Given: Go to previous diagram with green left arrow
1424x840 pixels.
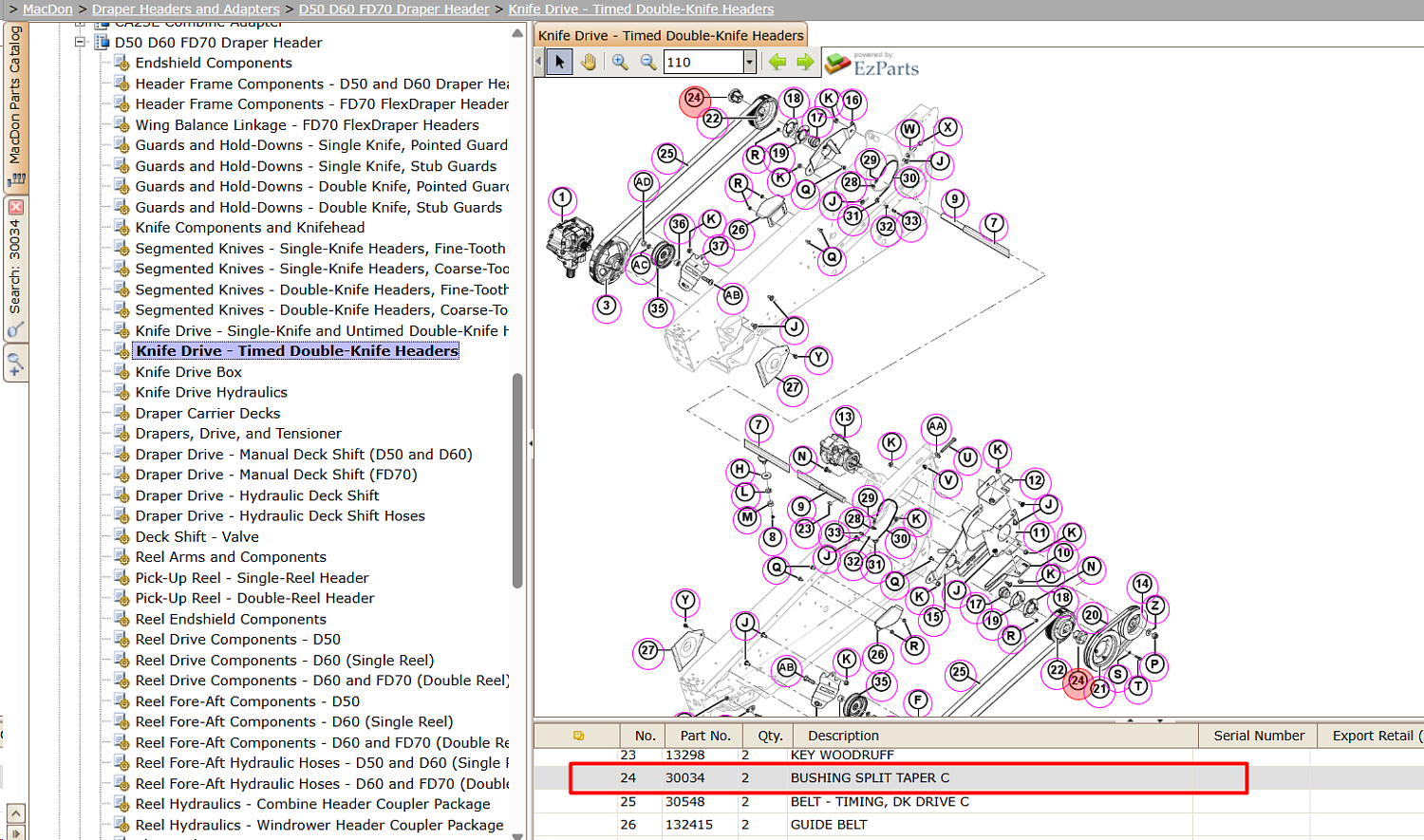Looking at the screenshot, I should point(778,63).
